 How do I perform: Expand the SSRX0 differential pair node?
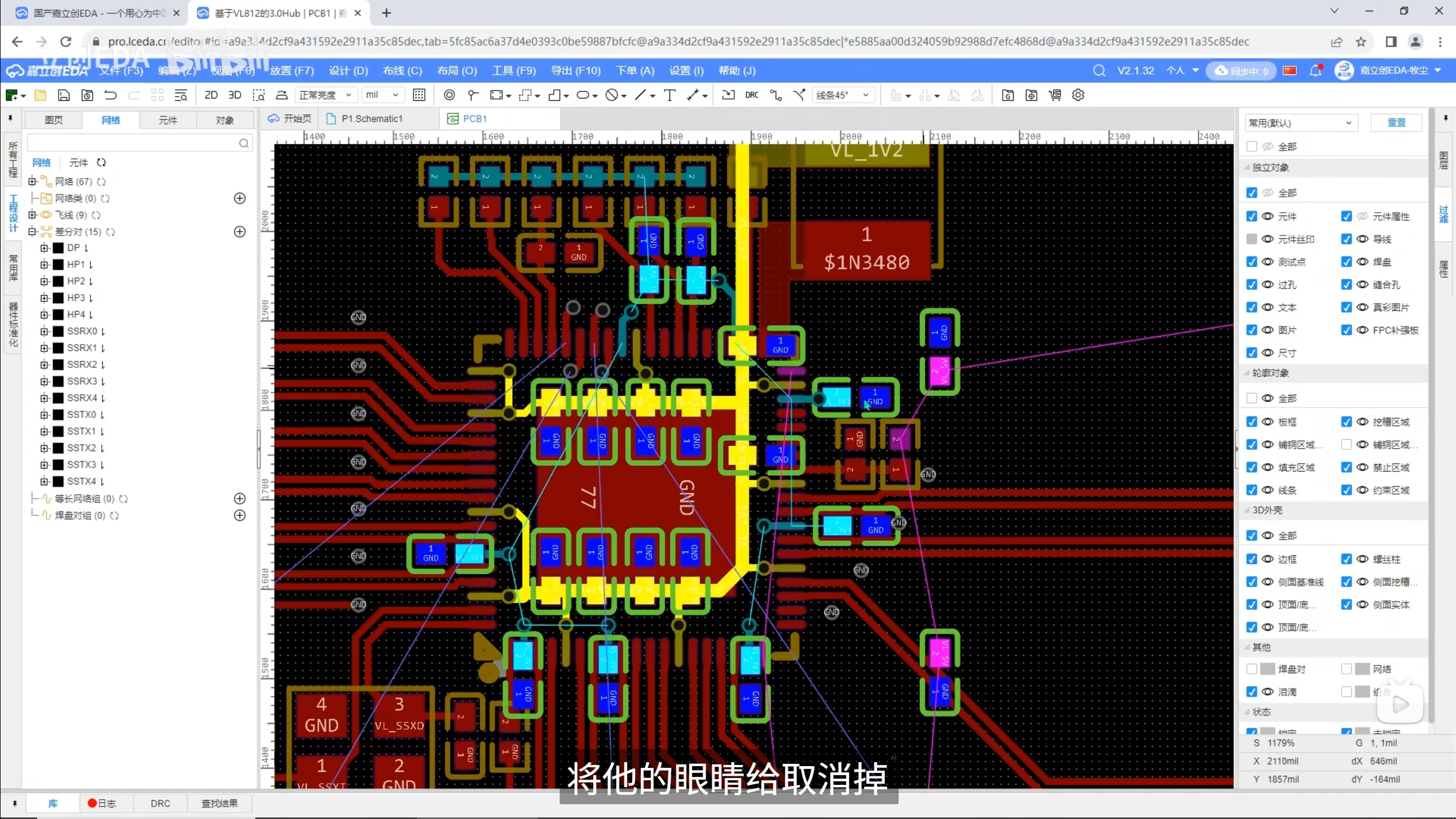click(44, 331)
